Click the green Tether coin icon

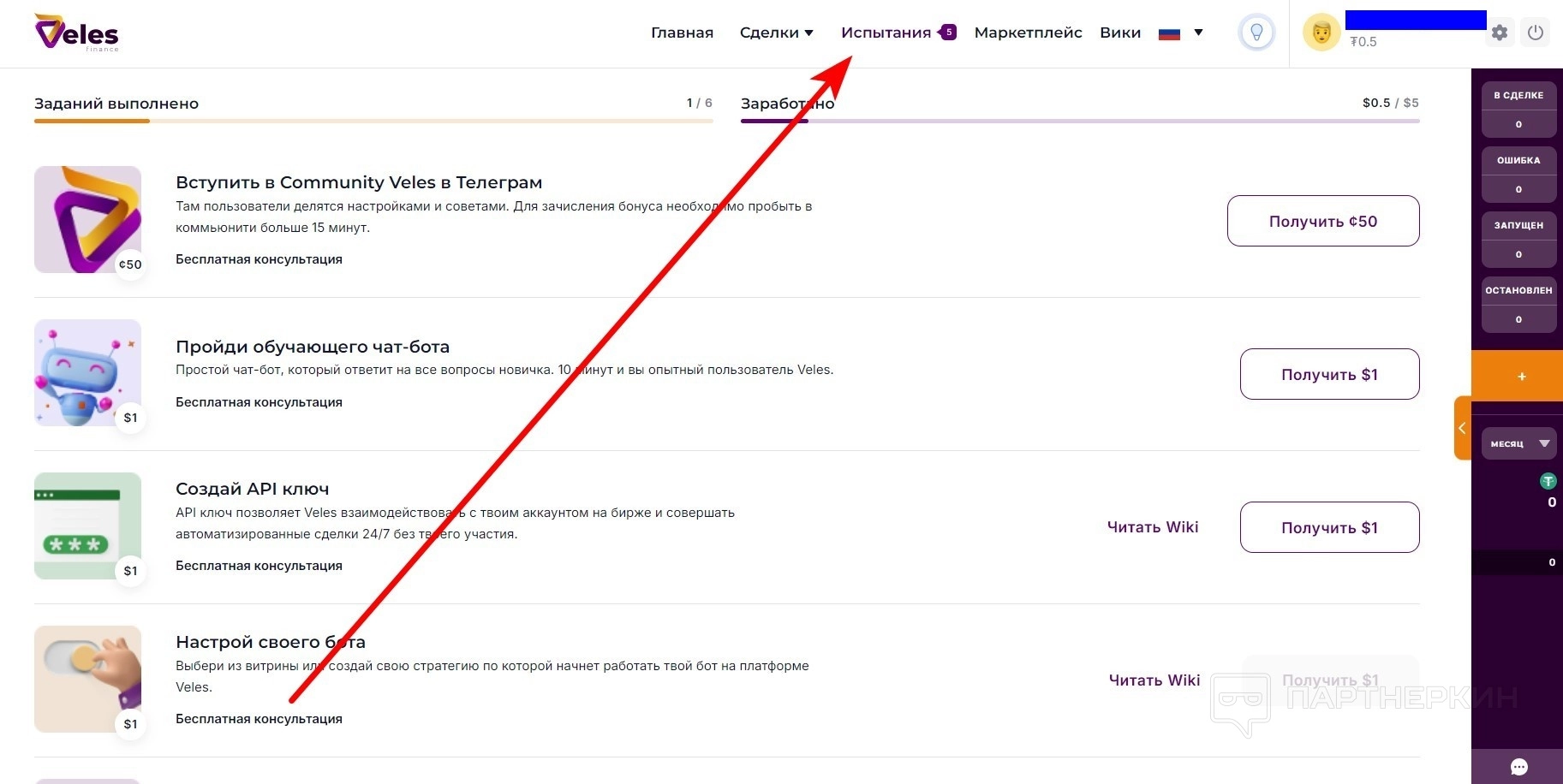(1548, 481)
